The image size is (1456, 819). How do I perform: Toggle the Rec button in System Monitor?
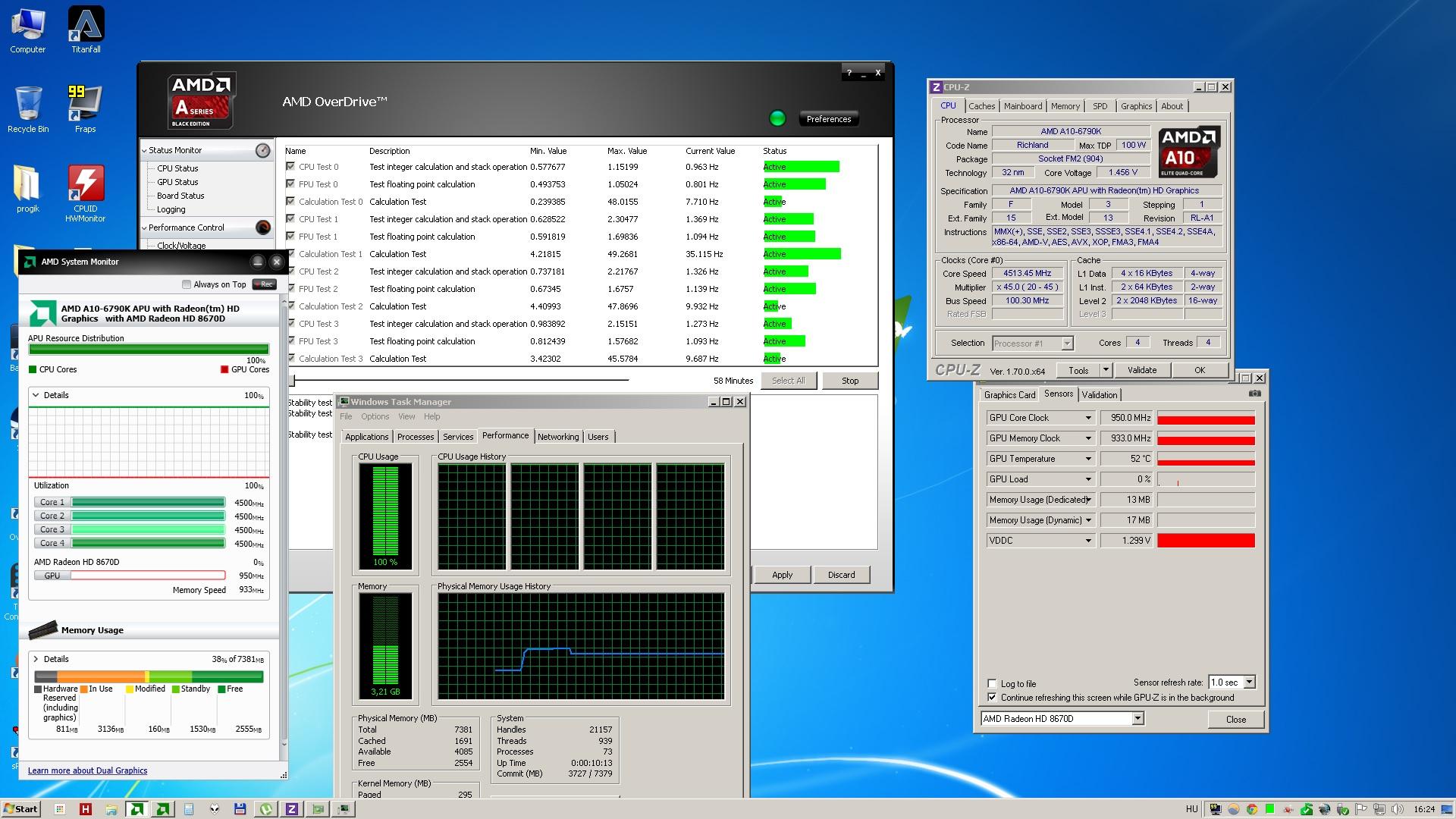264,284
